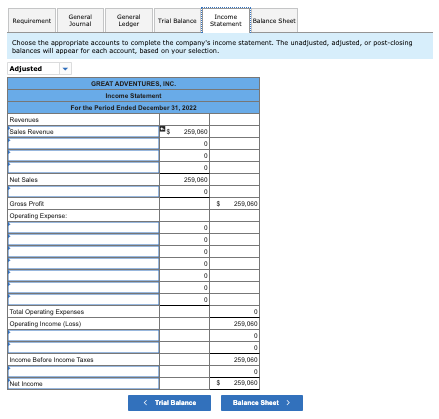
Task: Select empty account field directly below Sales Revenue
Action: coord(84,144)
